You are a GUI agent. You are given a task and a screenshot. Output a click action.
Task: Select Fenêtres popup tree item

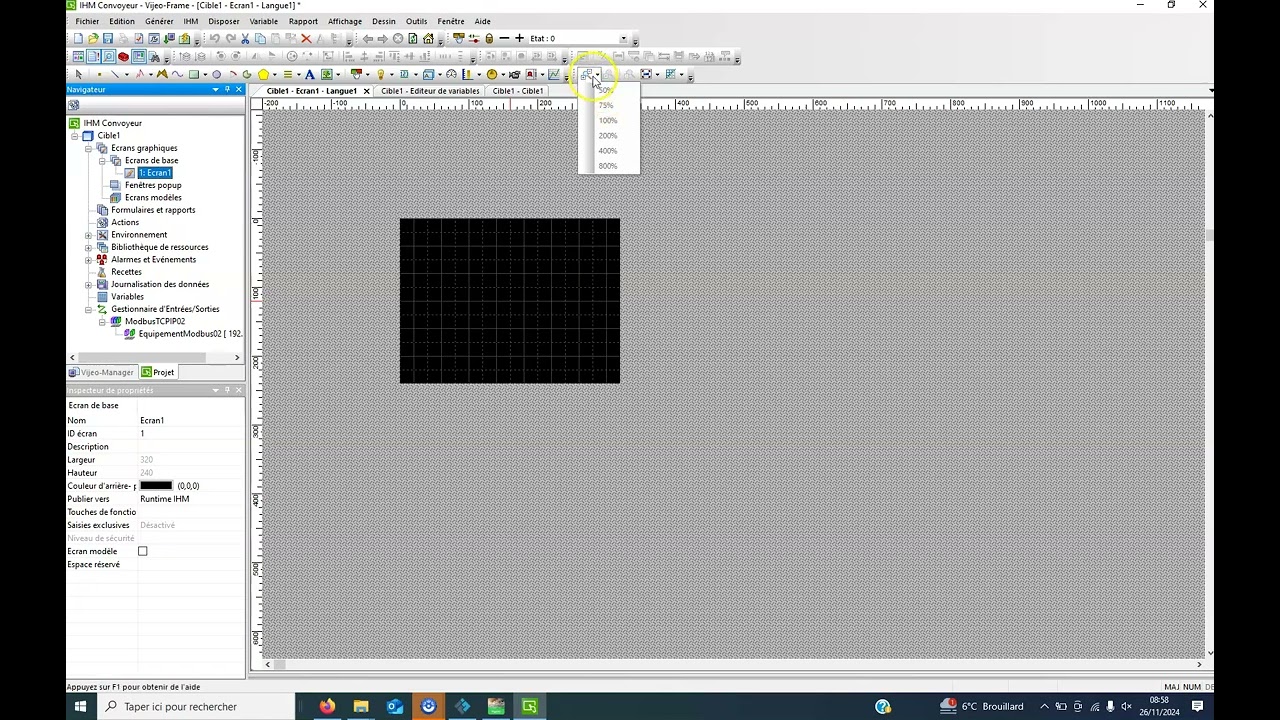tap(153, 185)
